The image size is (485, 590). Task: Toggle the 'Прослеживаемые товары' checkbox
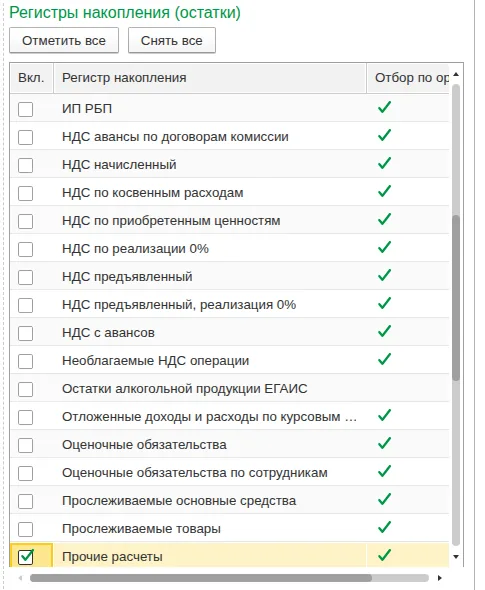tap(26, 529)
